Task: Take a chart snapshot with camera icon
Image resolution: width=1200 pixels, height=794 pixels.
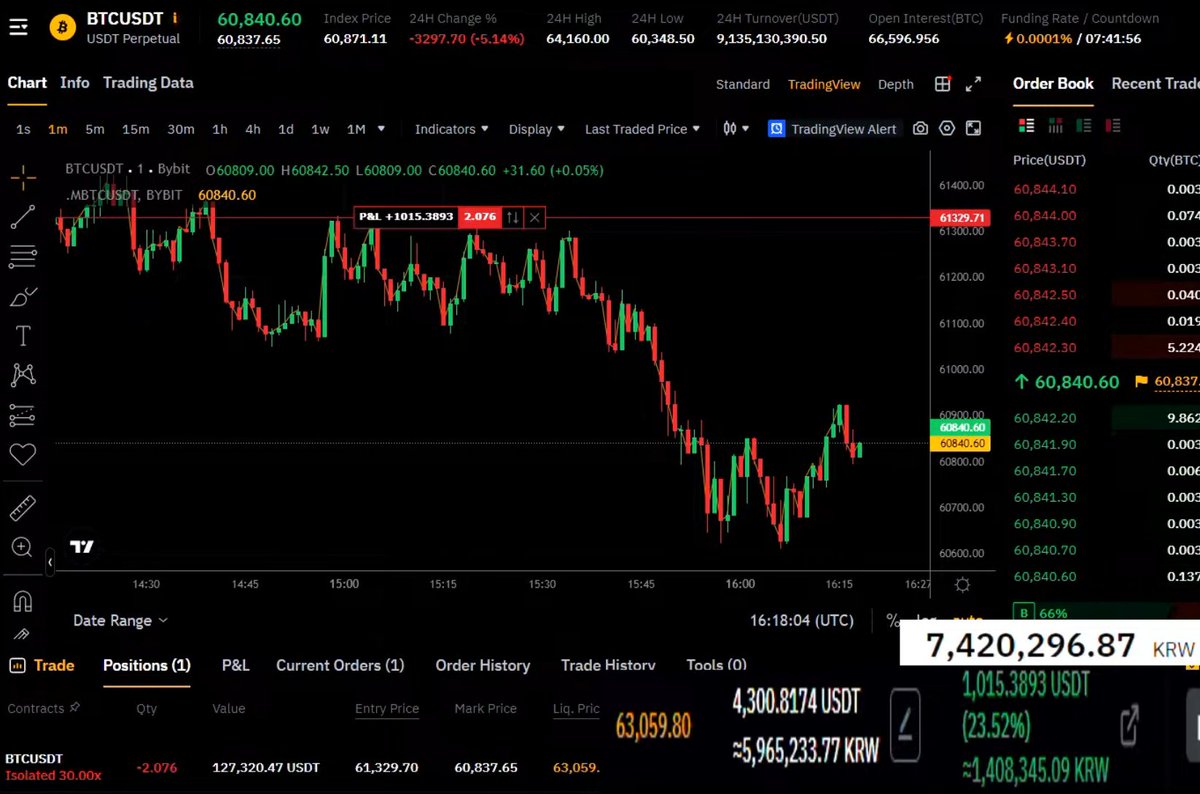Action: [920, 129]
